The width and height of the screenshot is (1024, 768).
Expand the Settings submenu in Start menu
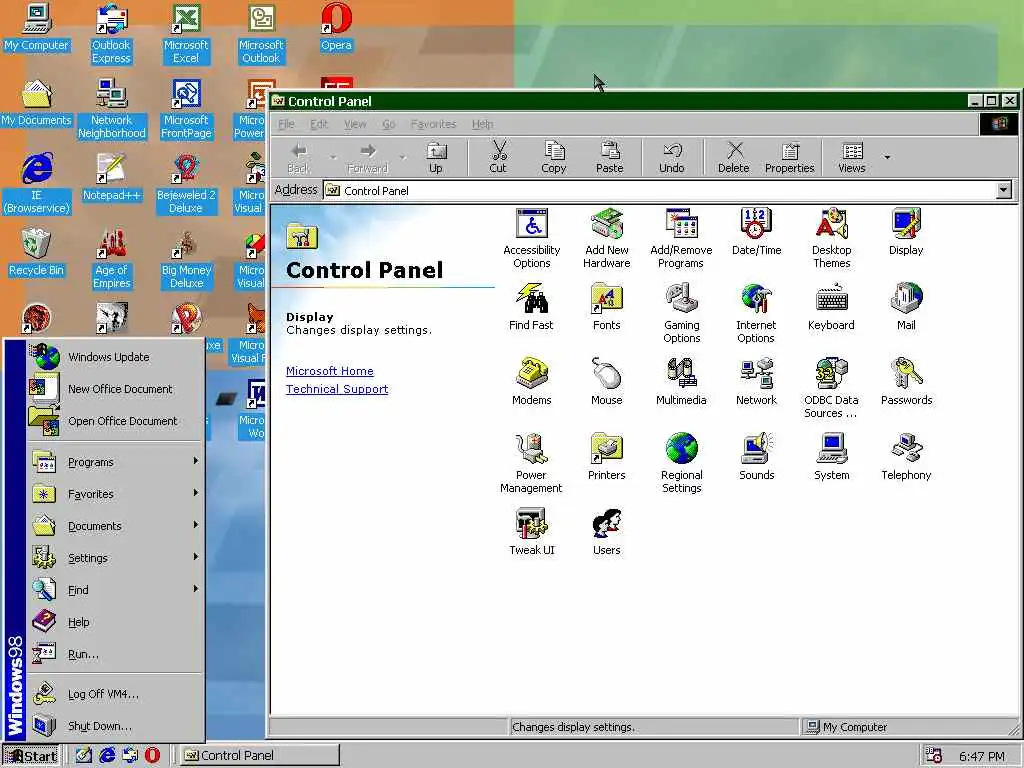tap(115, 558)
